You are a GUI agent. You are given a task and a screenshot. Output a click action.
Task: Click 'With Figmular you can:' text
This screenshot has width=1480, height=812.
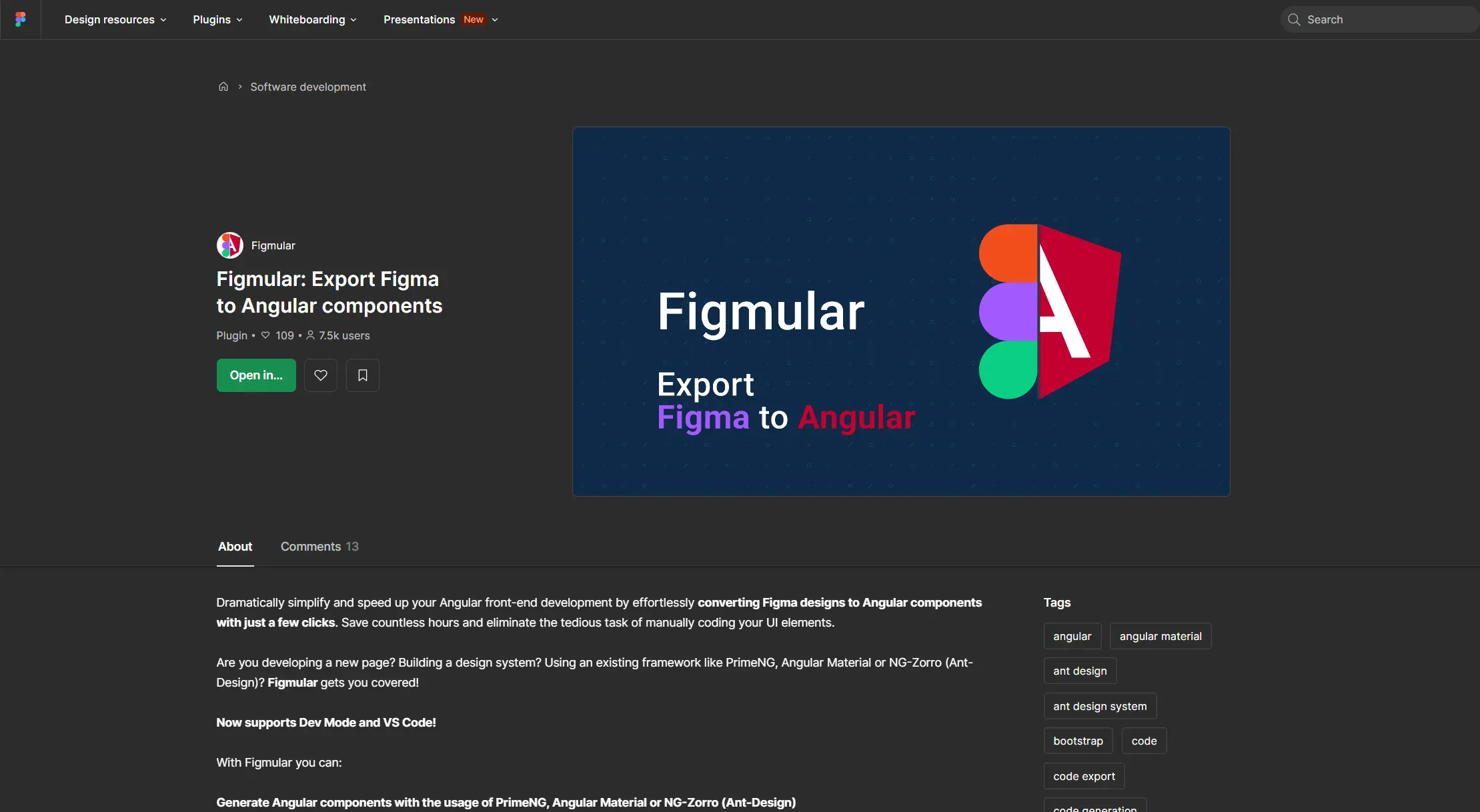(279, 763)
